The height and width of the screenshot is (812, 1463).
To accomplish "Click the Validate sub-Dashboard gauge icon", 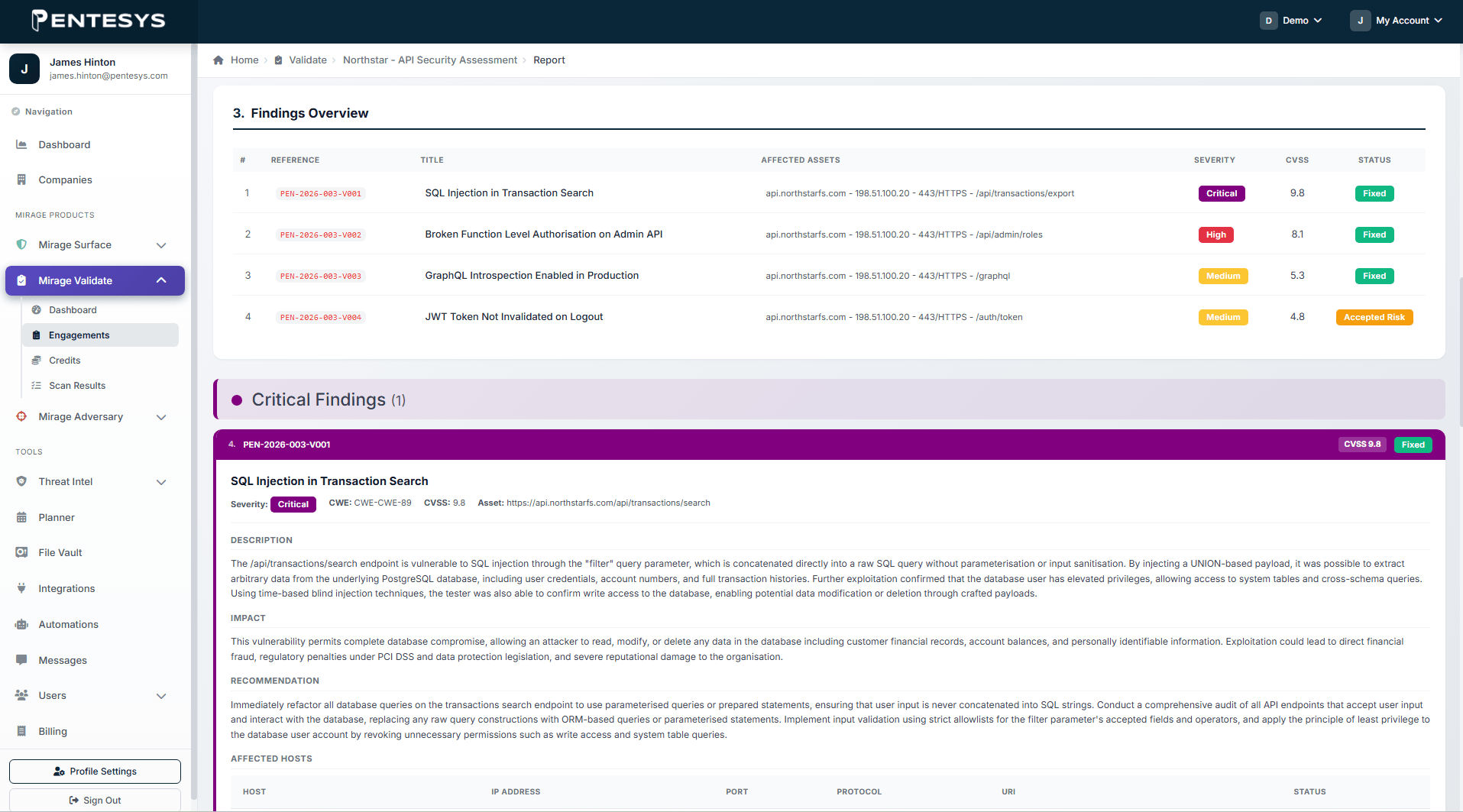I will tap(36, 310).
